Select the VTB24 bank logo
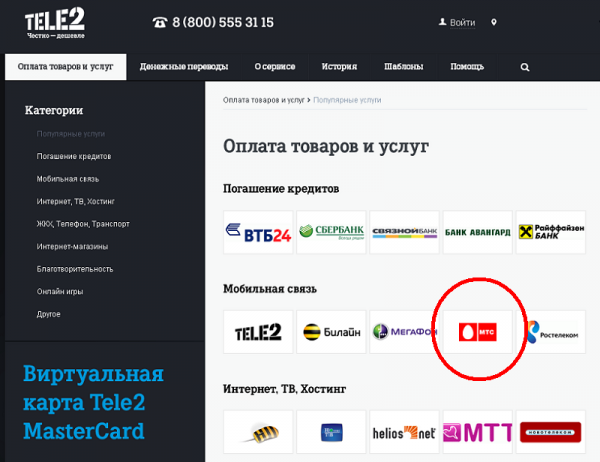The height and width of the screenshot is (462, 600). 258,232
